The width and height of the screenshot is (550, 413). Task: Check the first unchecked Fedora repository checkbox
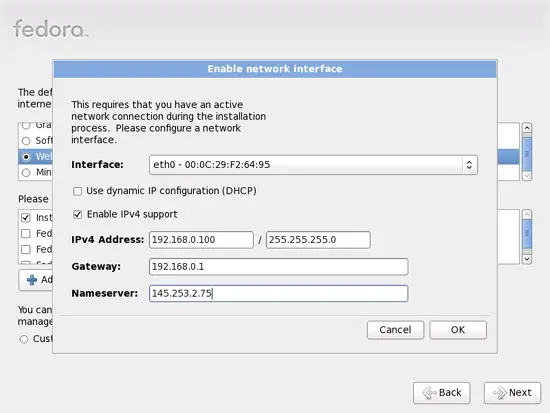tap(26, 234)
